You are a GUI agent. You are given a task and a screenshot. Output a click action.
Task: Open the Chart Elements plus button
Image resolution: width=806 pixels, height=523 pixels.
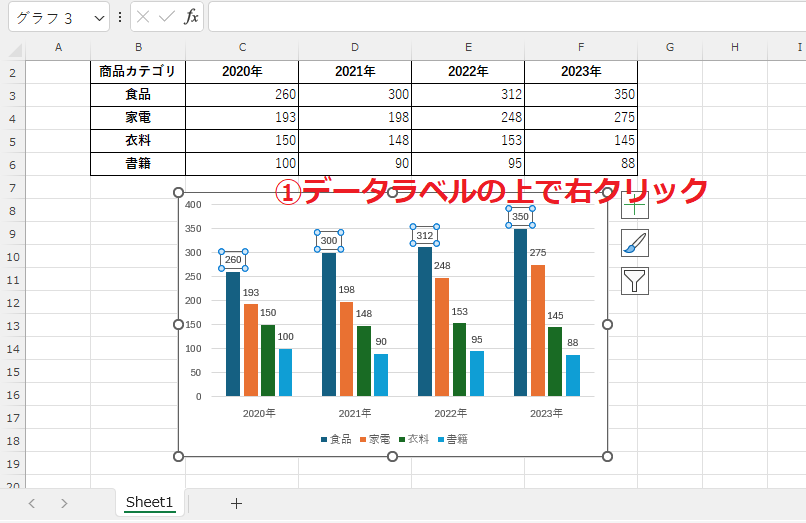[x=635, y=206]
